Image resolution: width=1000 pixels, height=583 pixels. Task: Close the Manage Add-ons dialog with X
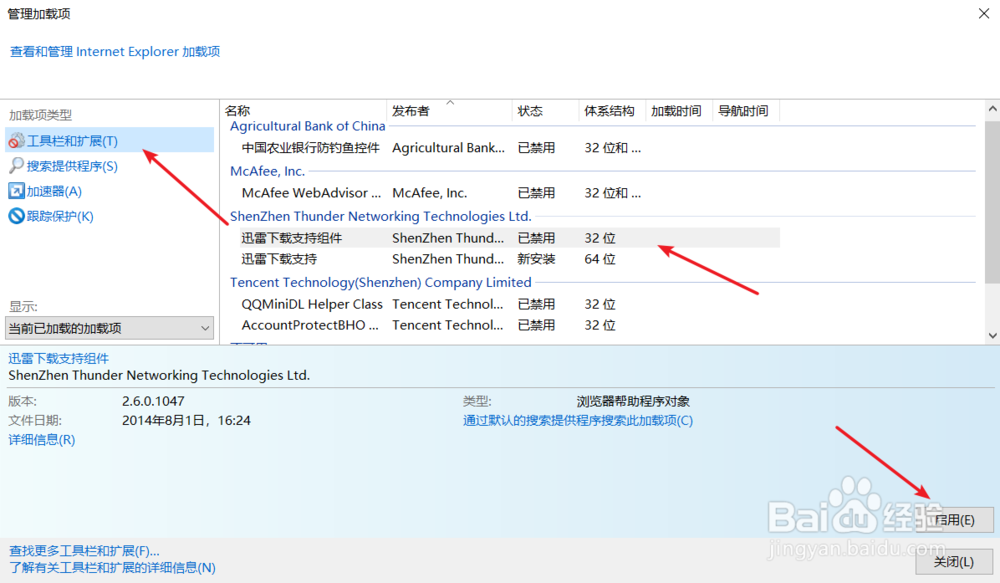pos(984,13)
